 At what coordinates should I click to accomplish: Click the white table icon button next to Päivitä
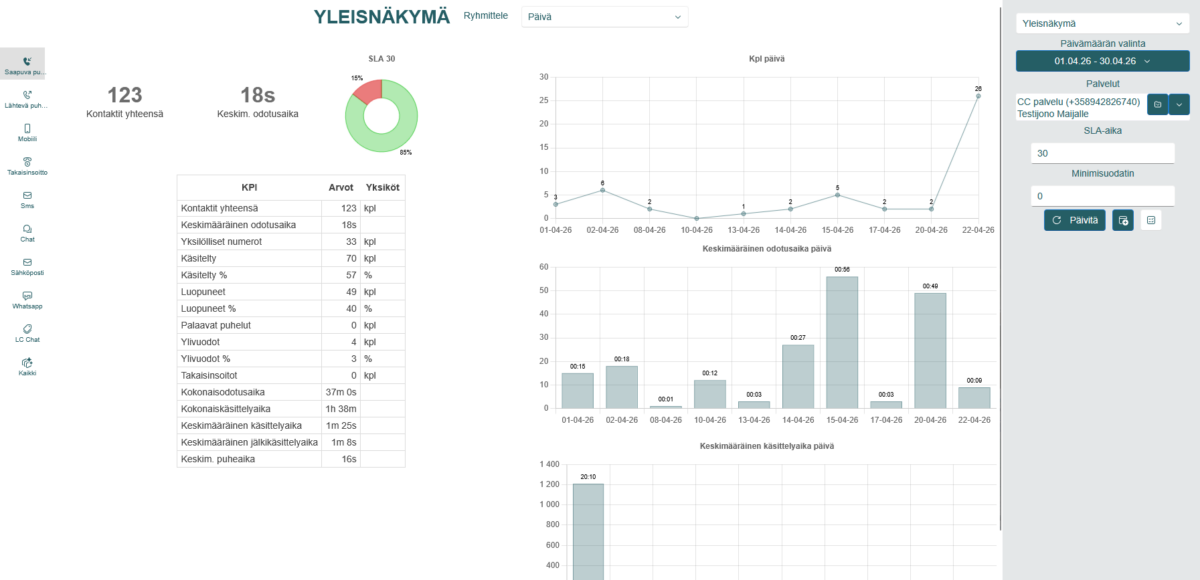pyautogui.click(x=1151, y=220)
